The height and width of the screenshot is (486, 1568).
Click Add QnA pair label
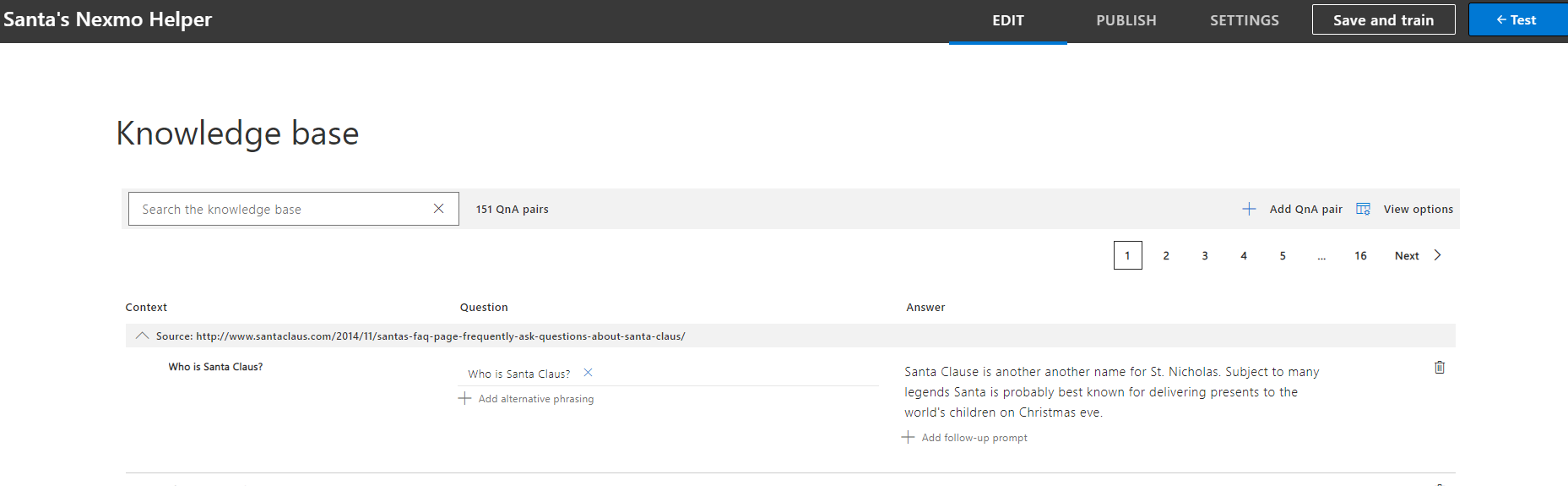(1305, 209)
